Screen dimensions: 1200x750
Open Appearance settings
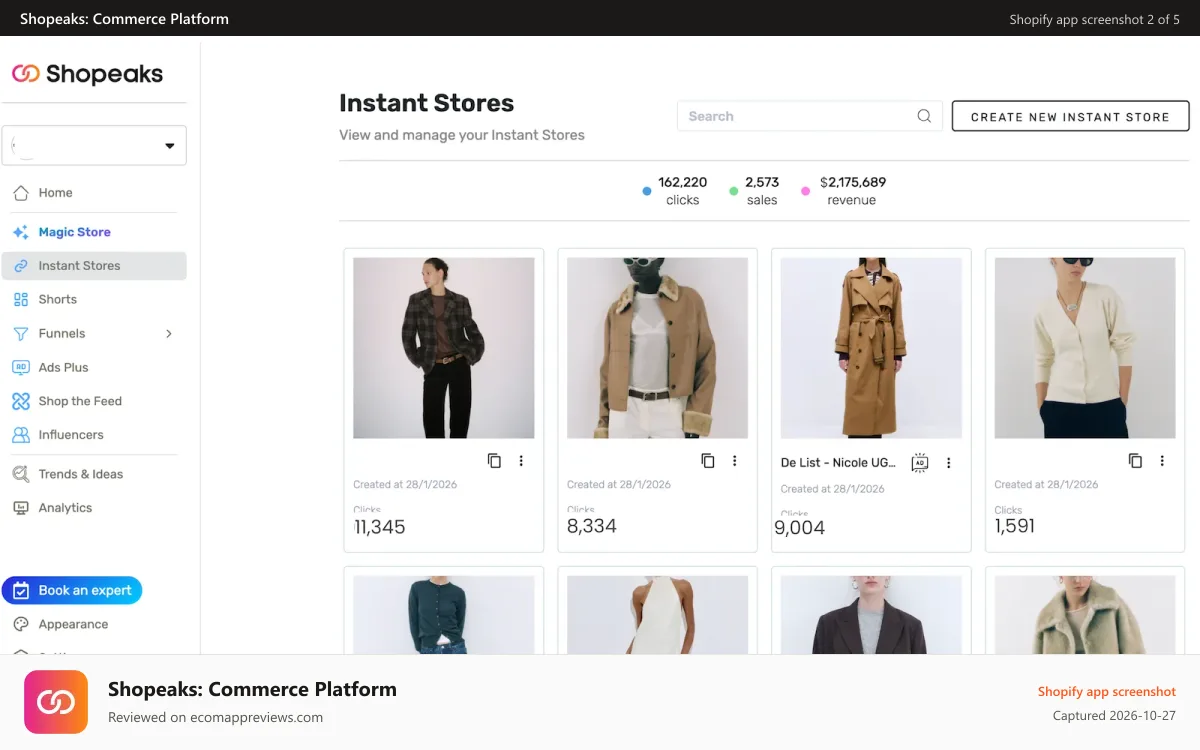point(73,624)
